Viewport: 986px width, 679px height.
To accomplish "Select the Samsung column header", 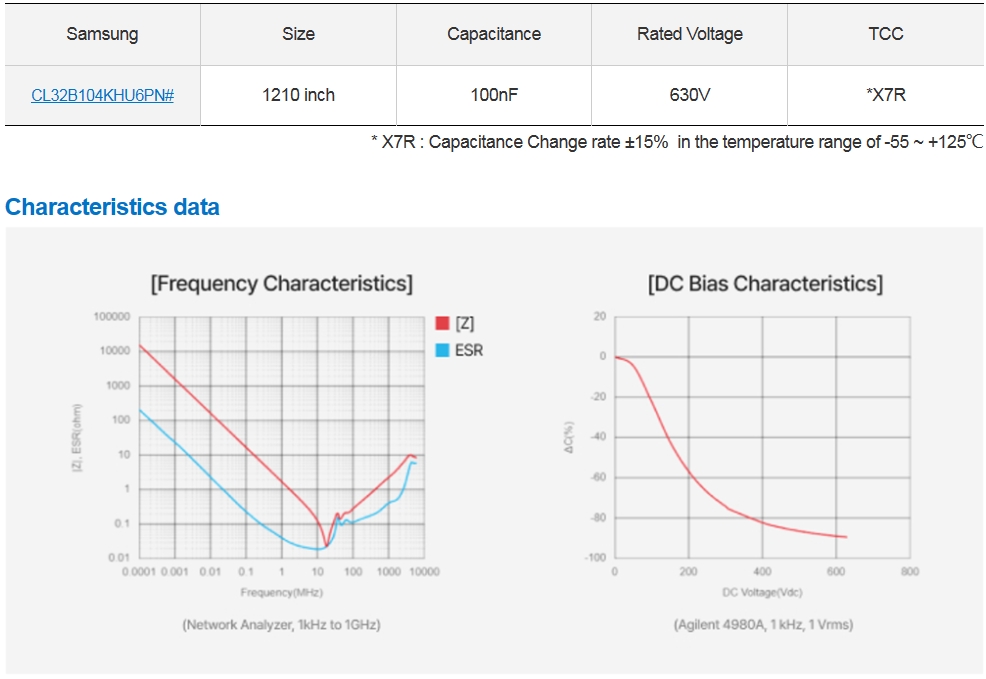I will (x=102, y=34).
